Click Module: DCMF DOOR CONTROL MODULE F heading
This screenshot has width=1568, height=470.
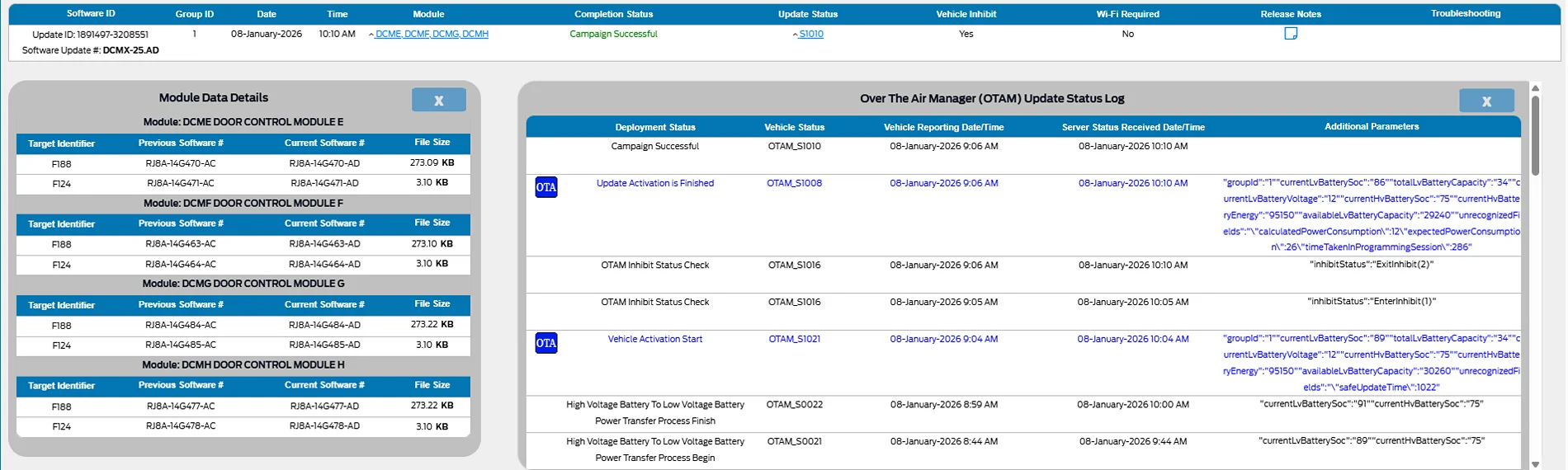[x=243, y=203]
